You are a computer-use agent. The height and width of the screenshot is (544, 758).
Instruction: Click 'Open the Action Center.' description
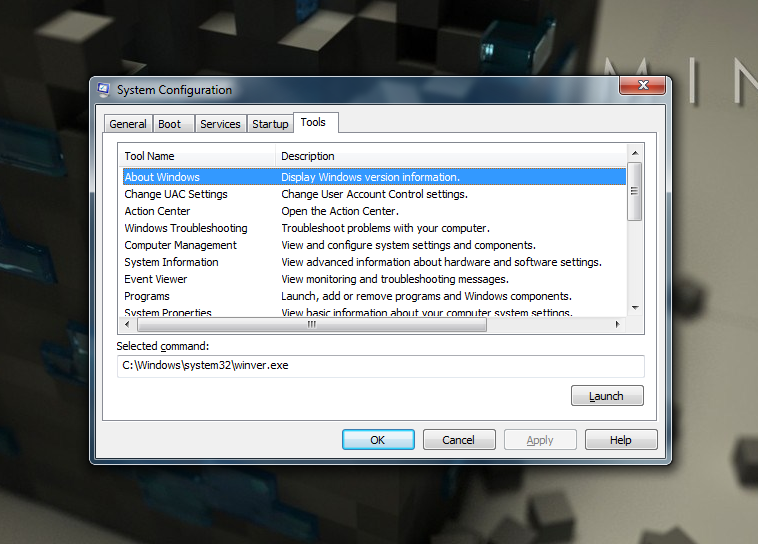click(x=340, y=211)
